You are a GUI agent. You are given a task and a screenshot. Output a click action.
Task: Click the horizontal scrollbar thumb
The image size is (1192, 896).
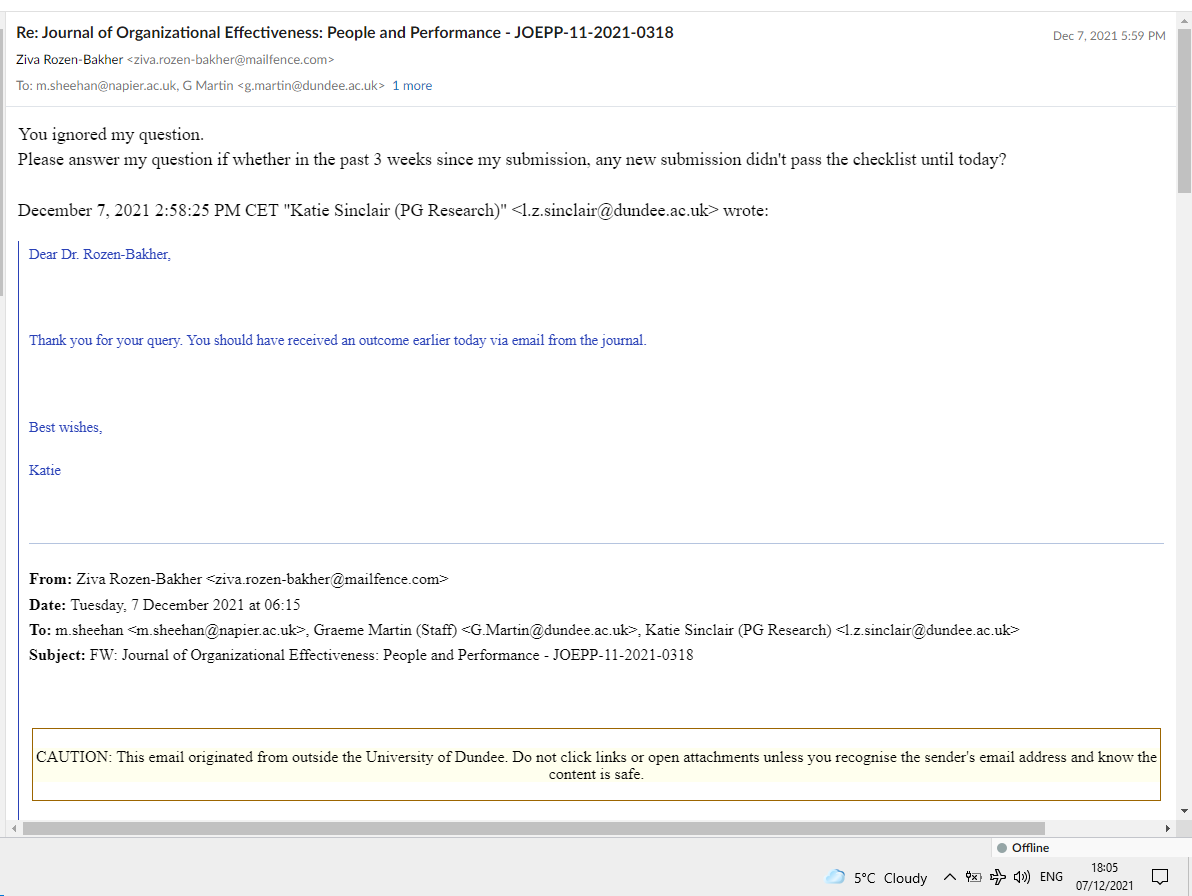tap(534, 828)
